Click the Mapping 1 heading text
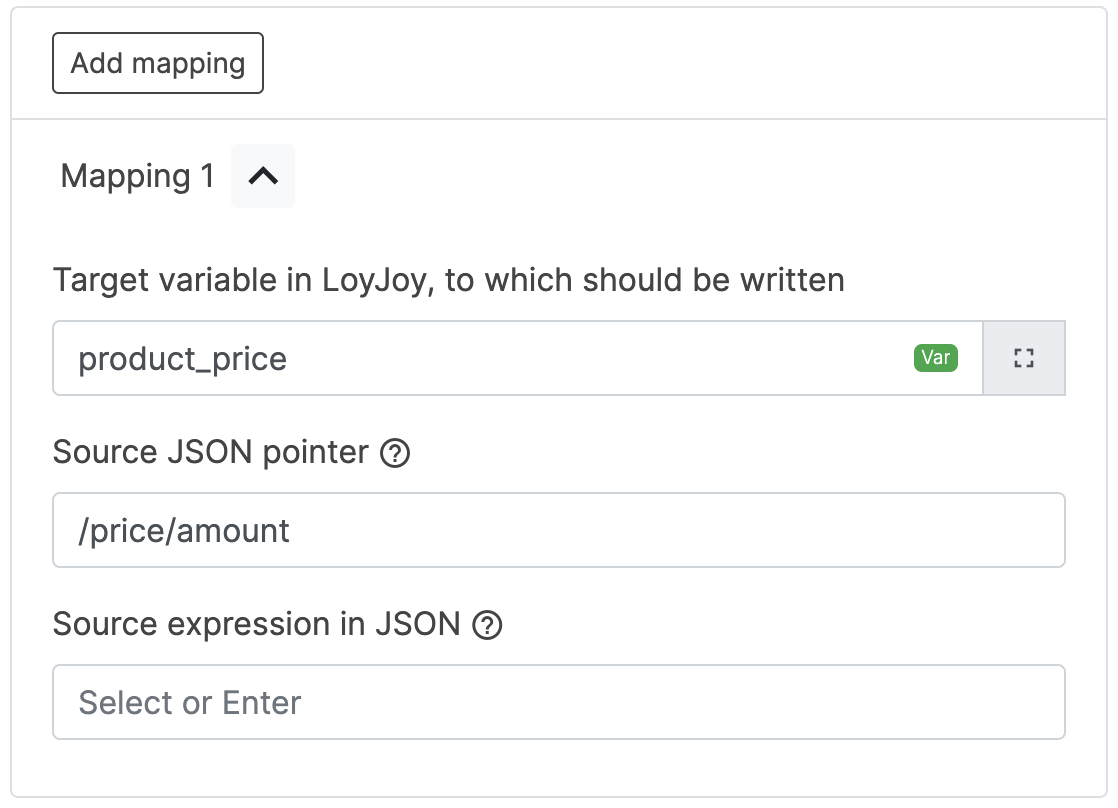 coord(137,176)
